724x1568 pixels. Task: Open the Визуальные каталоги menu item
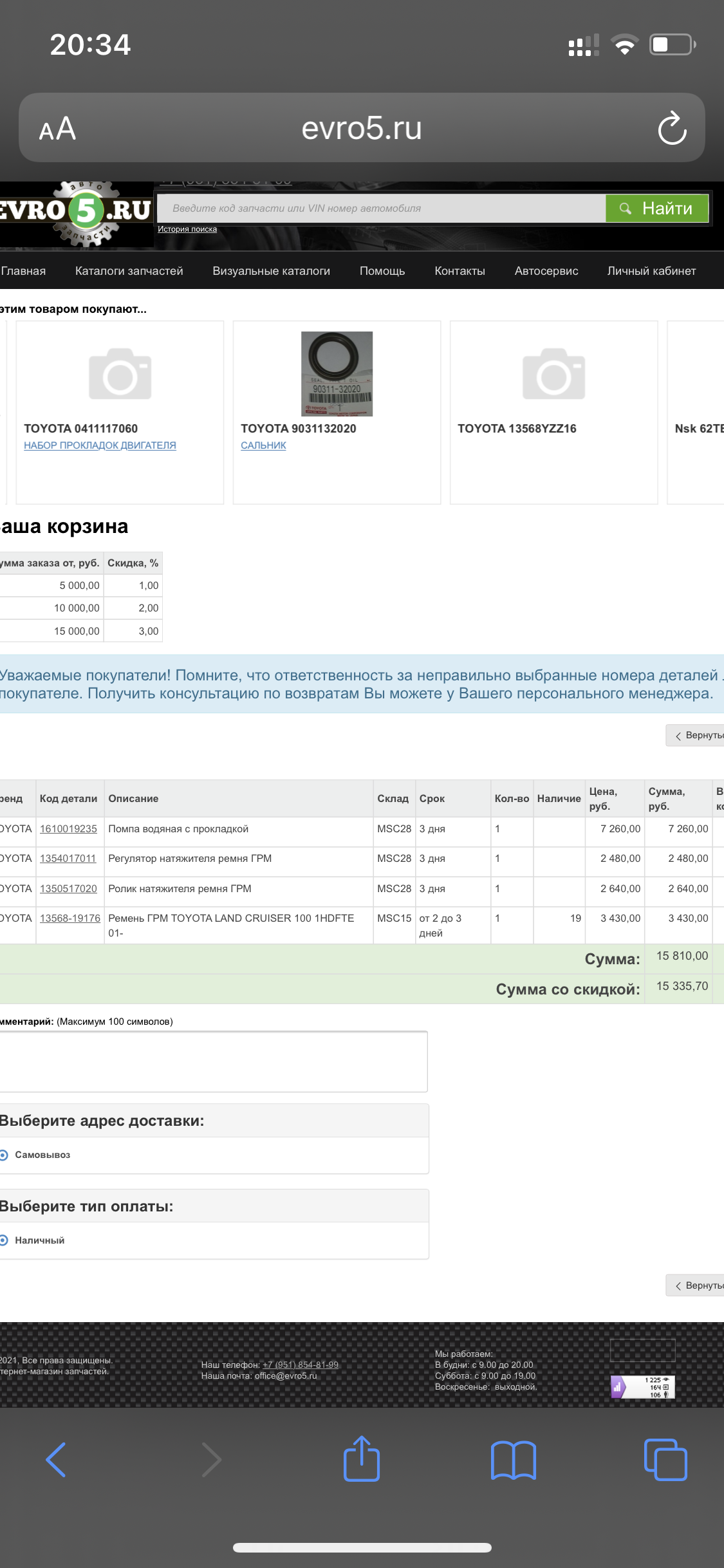click(271, 271)
